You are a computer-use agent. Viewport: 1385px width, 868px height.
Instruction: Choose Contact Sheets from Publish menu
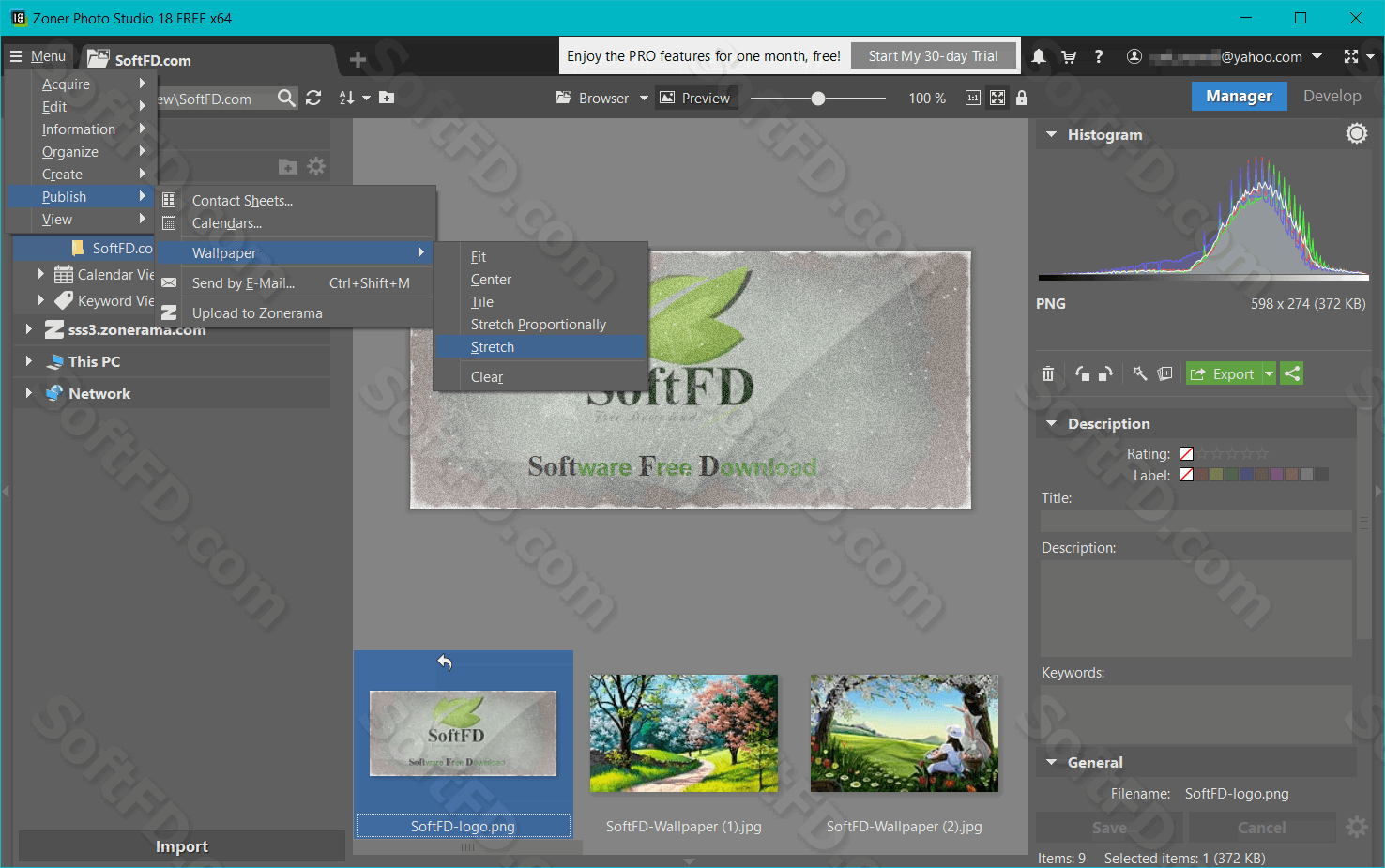[x=296, y=200]
